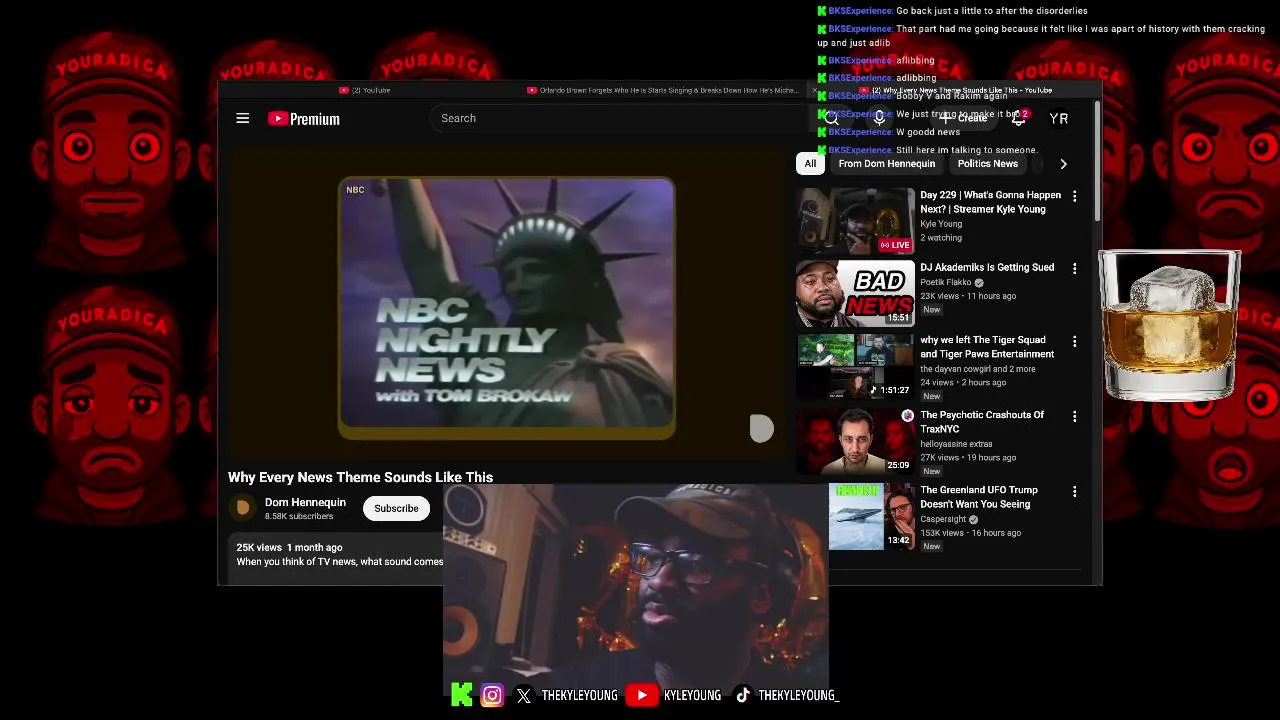This screenshot has width=1280, height=720.
Task: Open options for Psychotic Crashouts video
Action: pos(1074,416)
